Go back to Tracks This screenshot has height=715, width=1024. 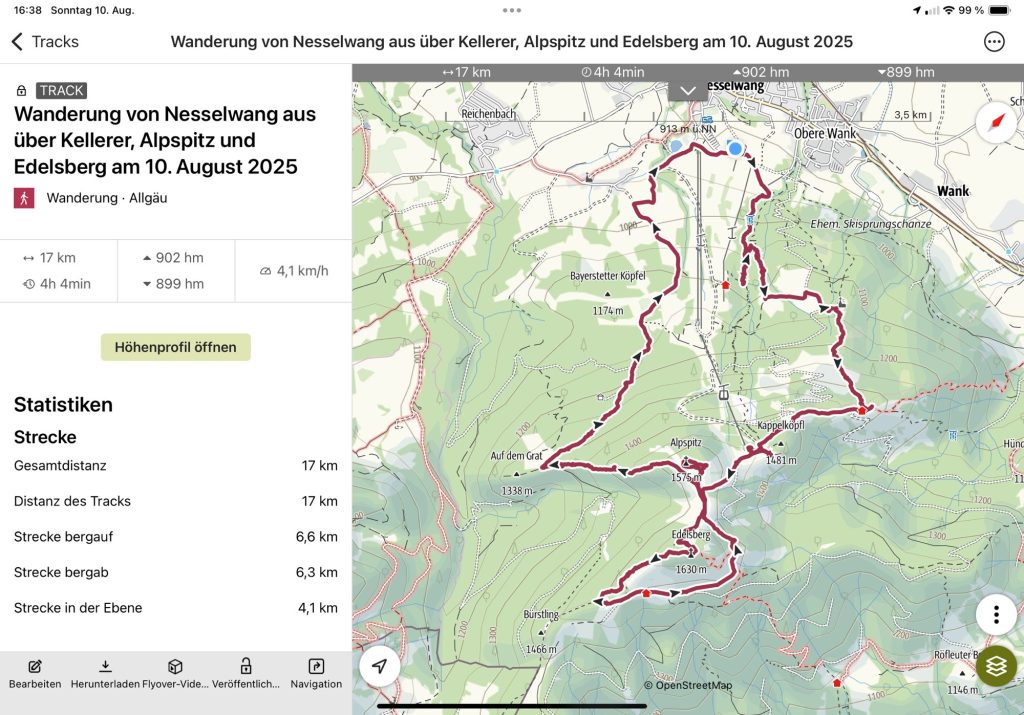[45, 42]
